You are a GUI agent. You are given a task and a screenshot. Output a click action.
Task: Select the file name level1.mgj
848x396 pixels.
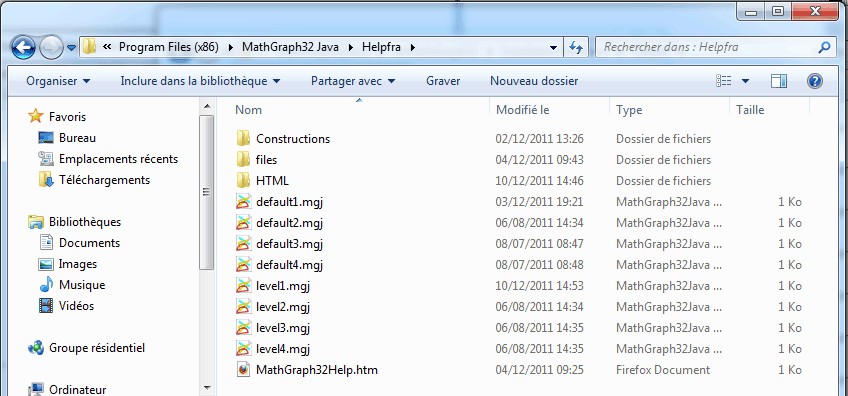283,286
